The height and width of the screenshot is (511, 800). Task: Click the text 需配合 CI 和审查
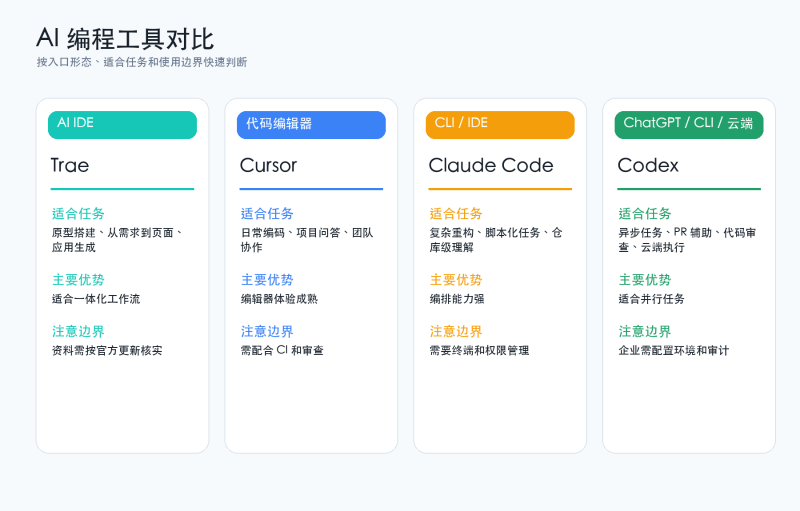point(282,350)
